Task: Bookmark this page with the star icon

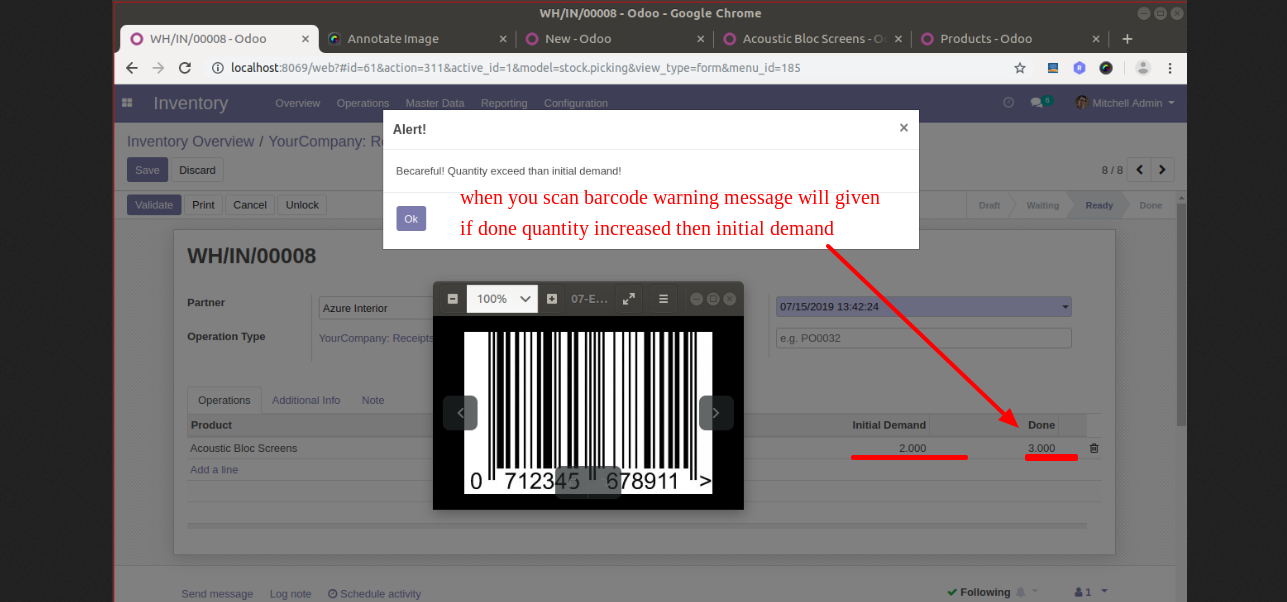Action: point(1020,68)
